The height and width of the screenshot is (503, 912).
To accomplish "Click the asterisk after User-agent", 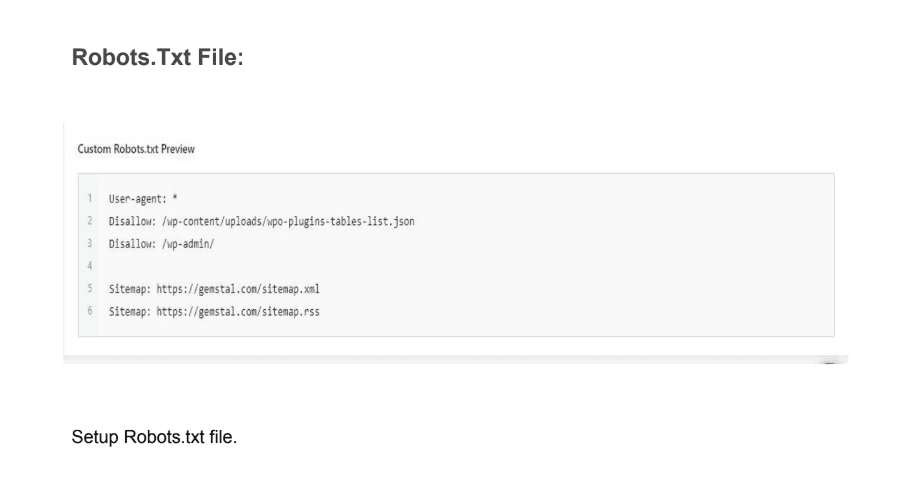I will coord(175,198).
